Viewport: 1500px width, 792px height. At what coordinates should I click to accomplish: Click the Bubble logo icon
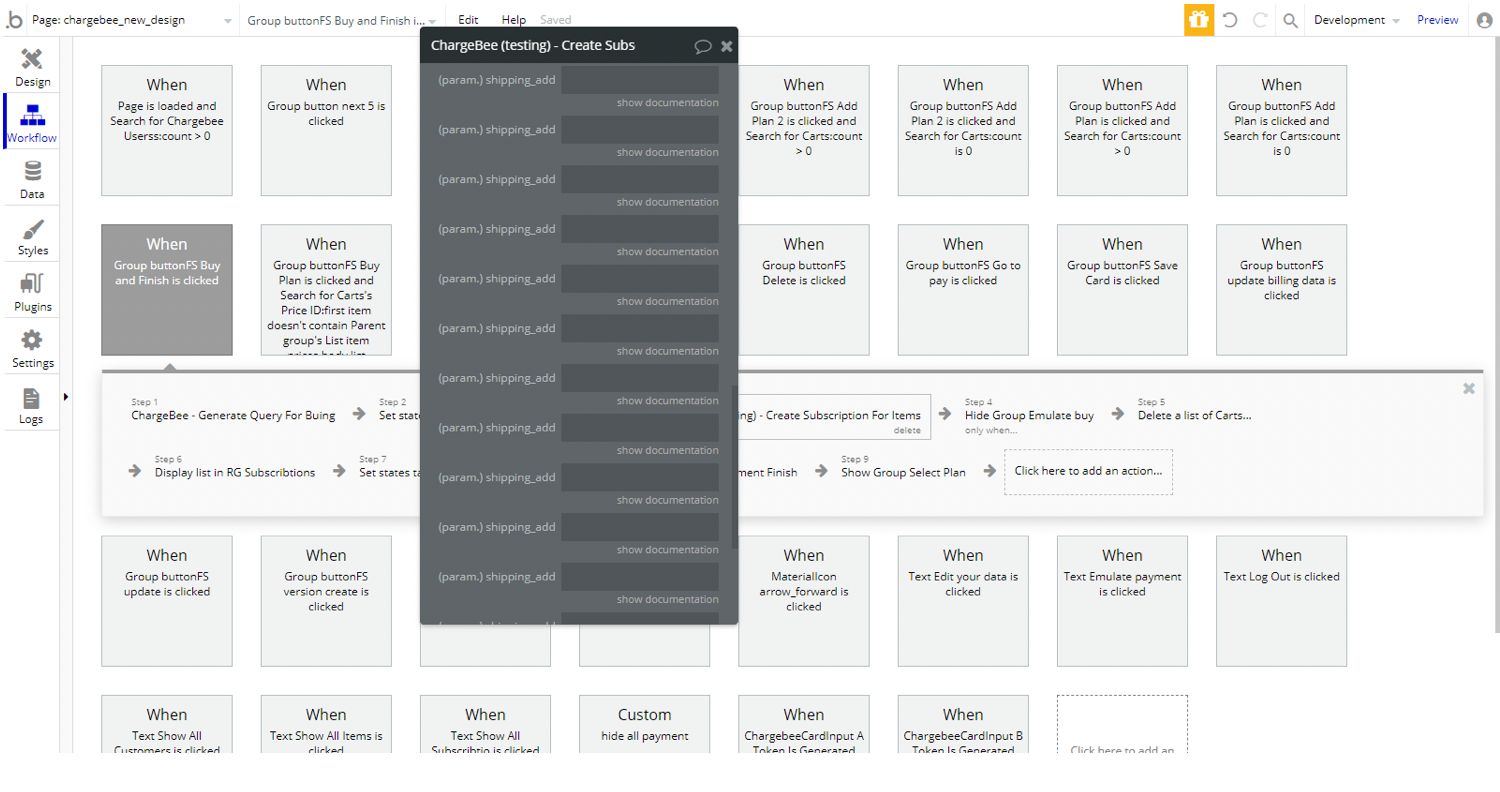tap(14, 19)
